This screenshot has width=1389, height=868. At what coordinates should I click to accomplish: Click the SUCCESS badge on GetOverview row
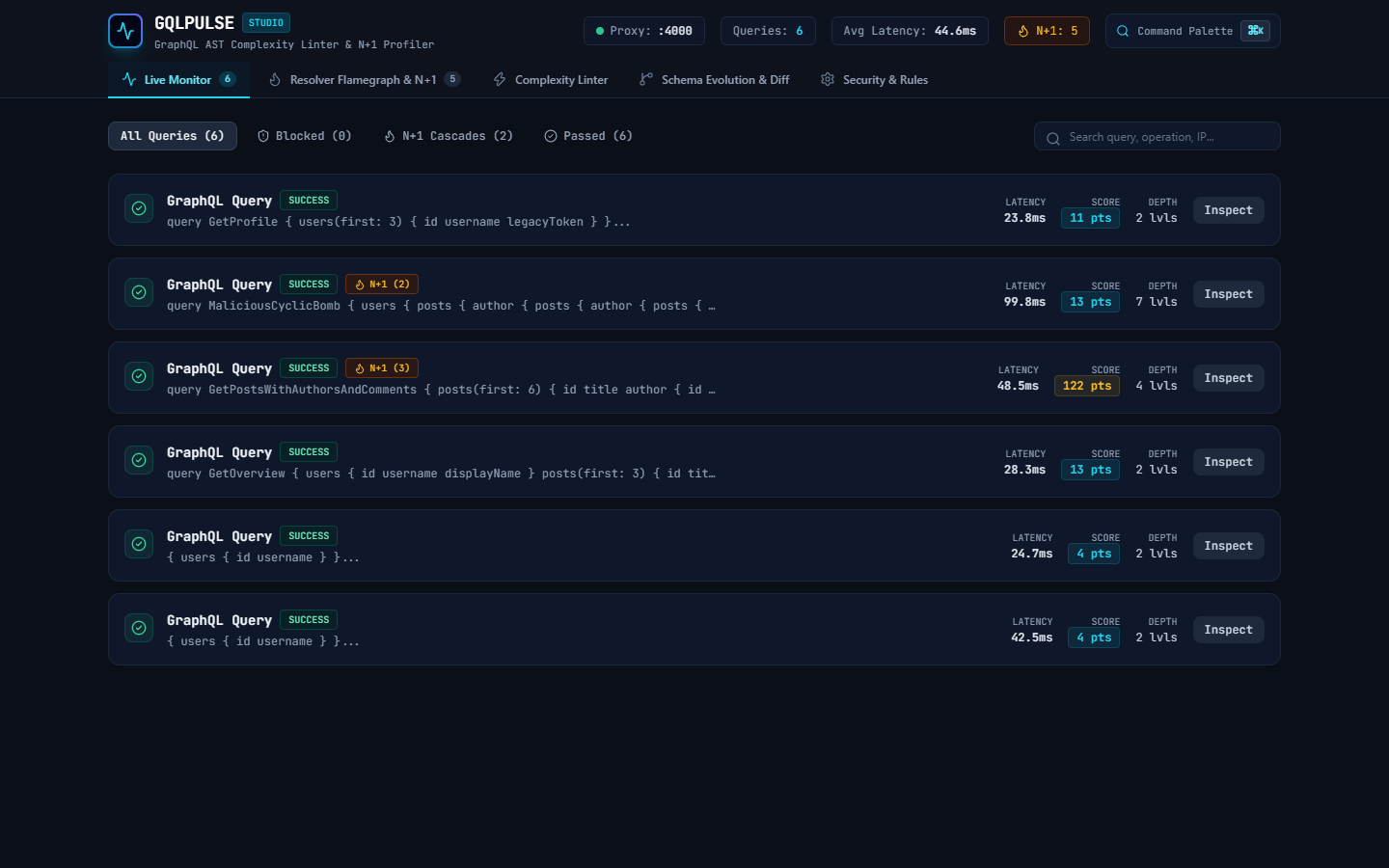[309, 452]
